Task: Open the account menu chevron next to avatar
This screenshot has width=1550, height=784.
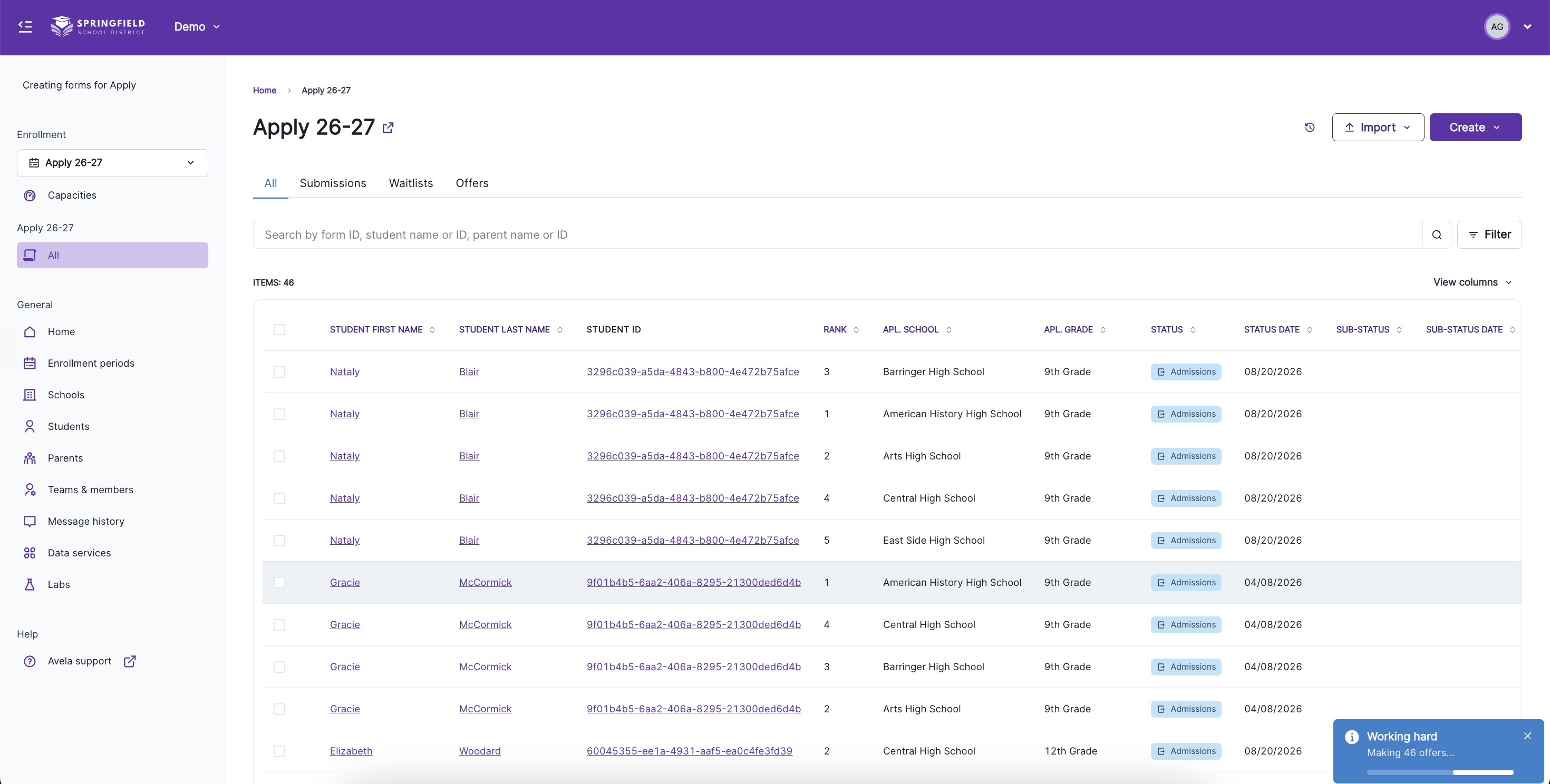Action: 1527,26
